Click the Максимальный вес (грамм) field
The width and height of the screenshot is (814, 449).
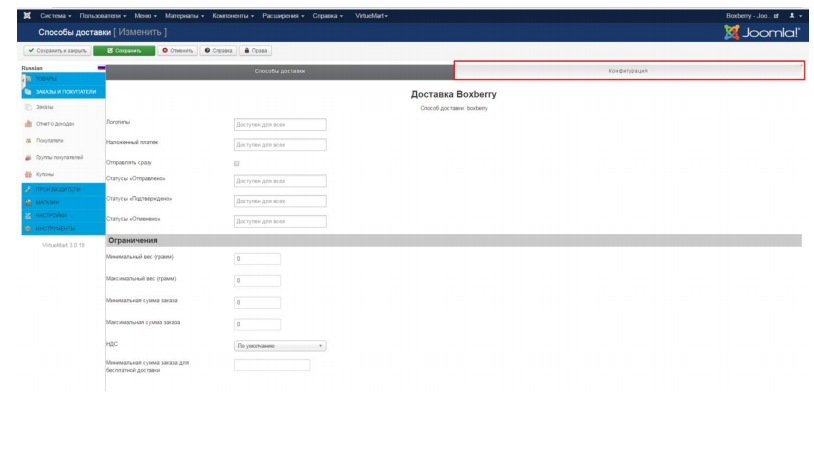tap(257, 281)
